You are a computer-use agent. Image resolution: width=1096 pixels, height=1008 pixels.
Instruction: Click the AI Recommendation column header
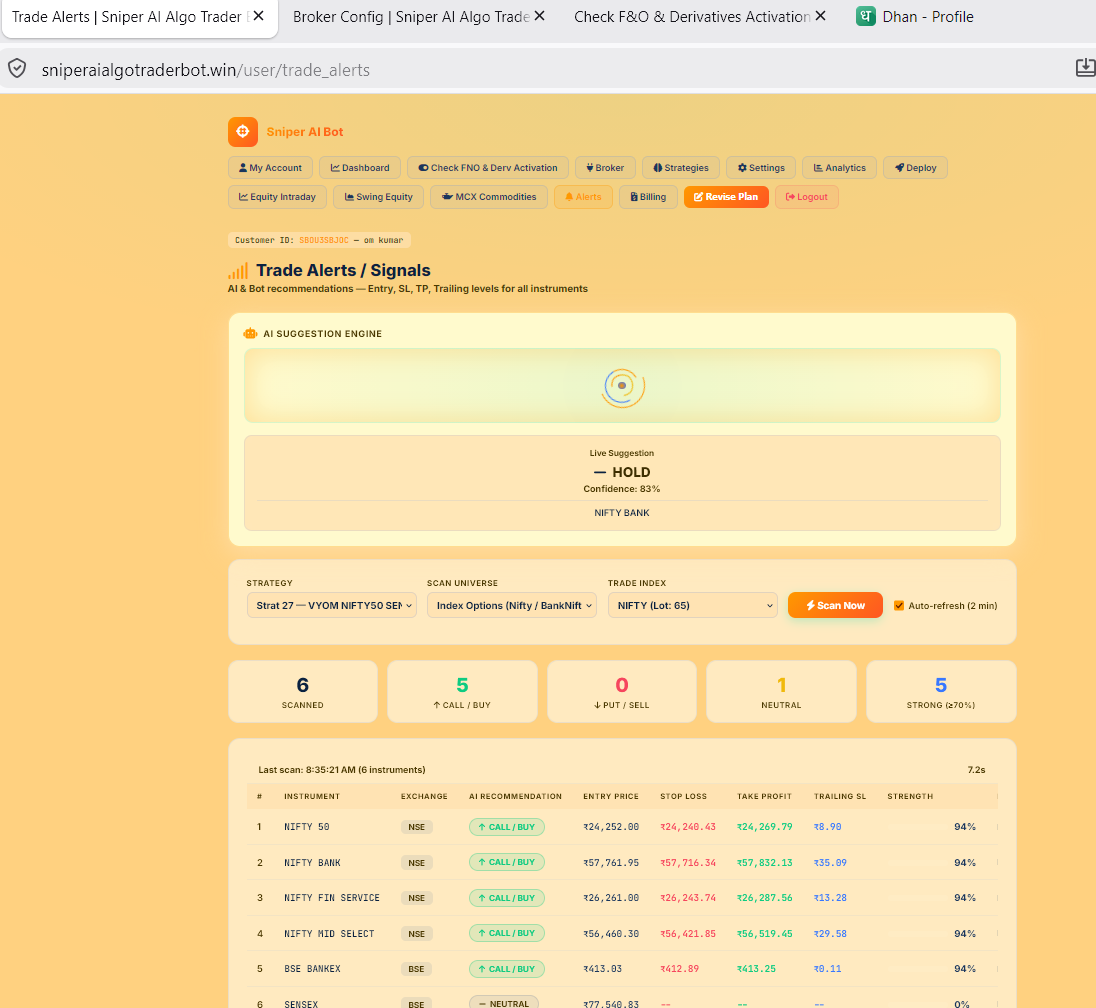click(515, 796)
